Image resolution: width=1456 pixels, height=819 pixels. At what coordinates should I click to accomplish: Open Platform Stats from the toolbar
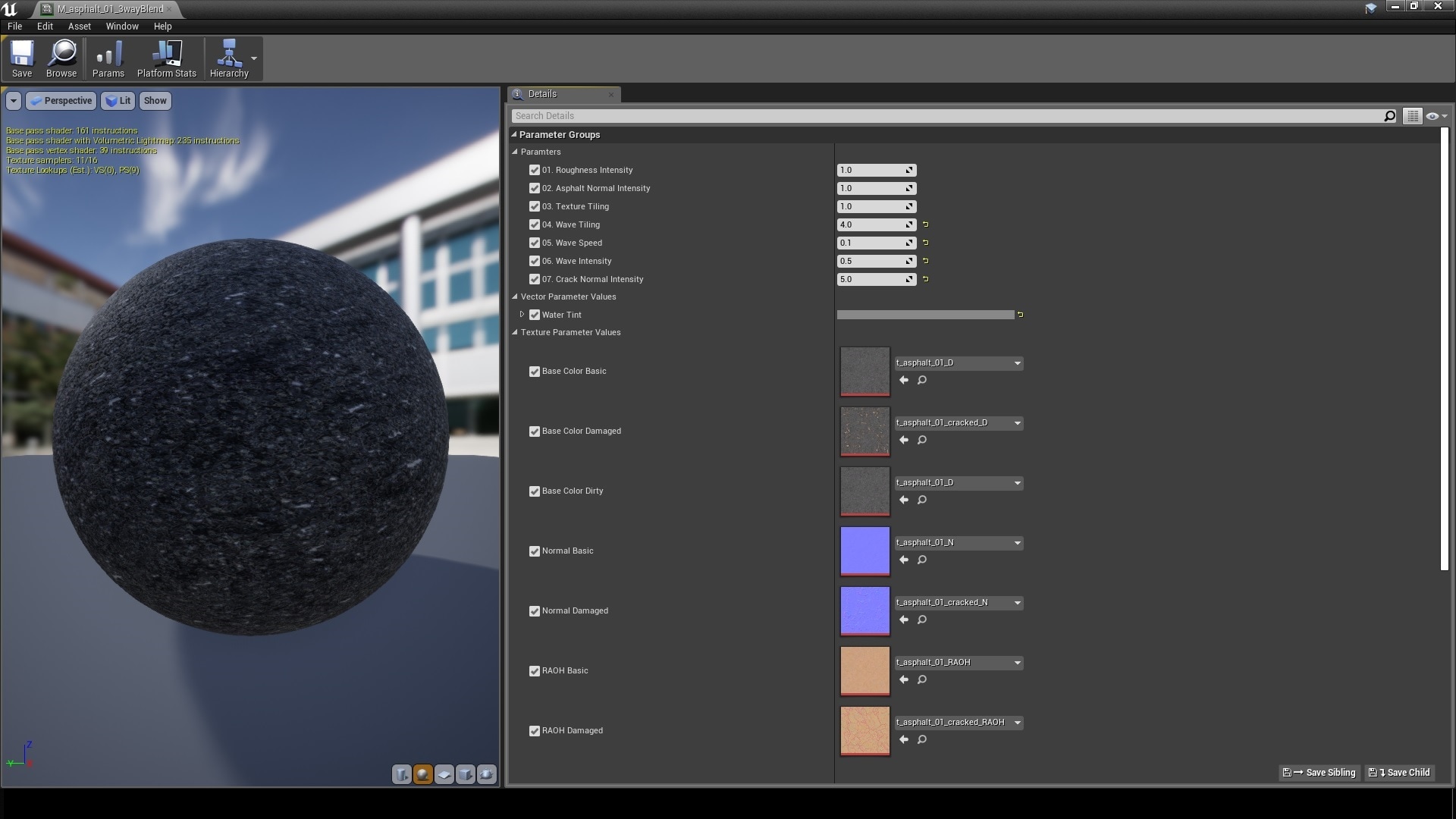[166, 58]
